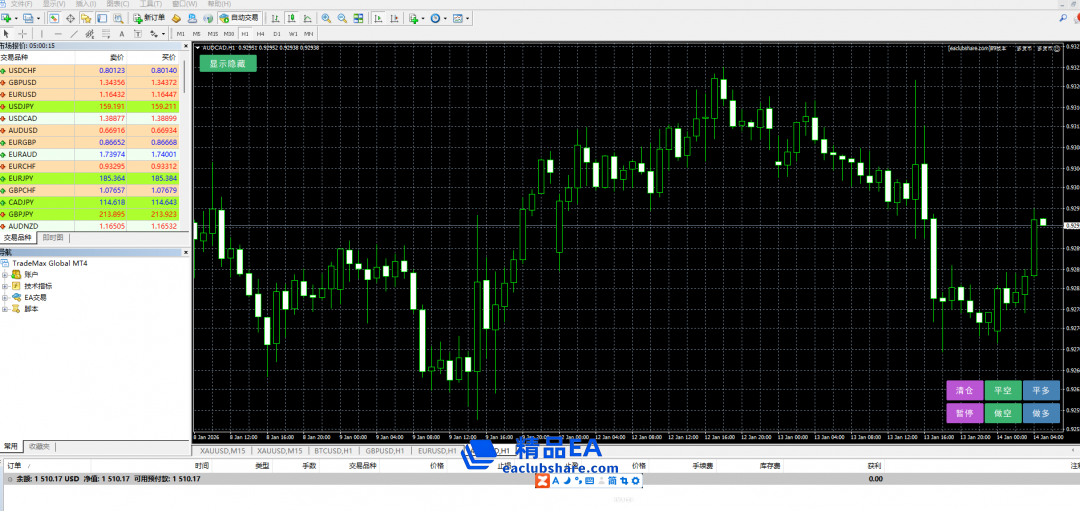Toggle the auto scroll chart icon

(x=378, y=18)
